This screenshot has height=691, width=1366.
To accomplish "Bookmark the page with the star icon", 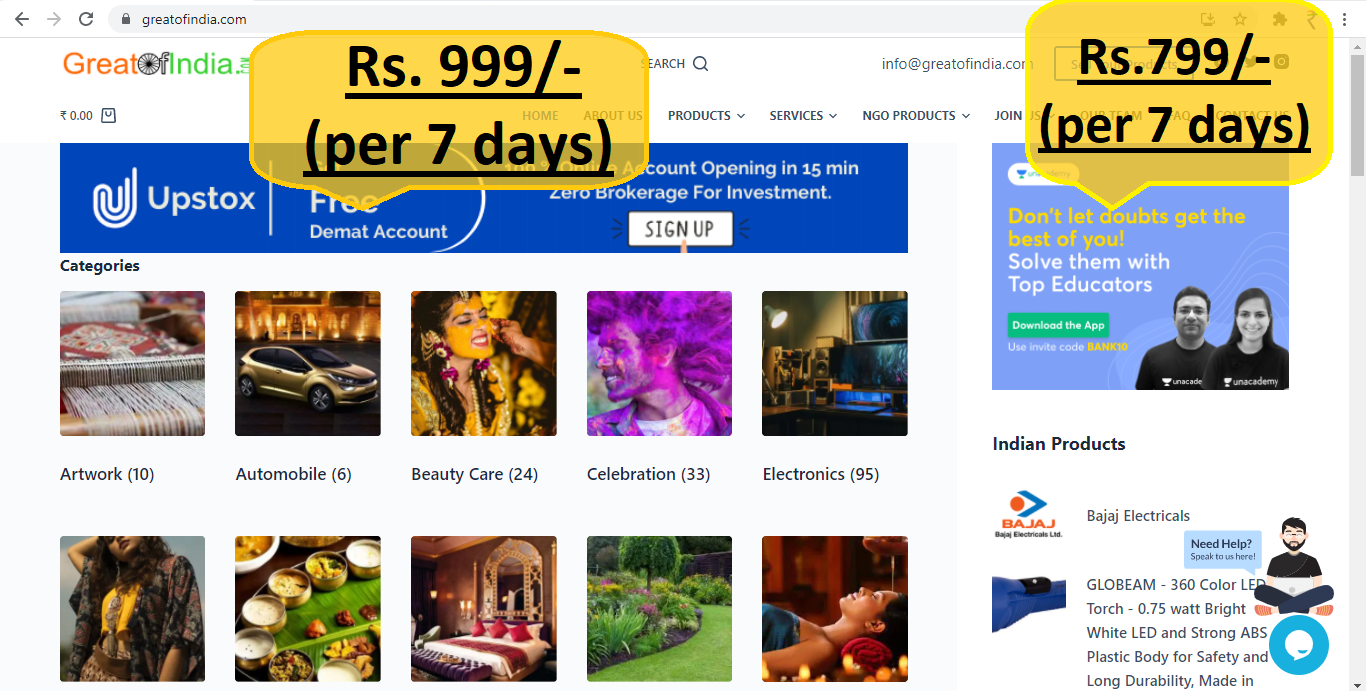I will pos(1240,19).
